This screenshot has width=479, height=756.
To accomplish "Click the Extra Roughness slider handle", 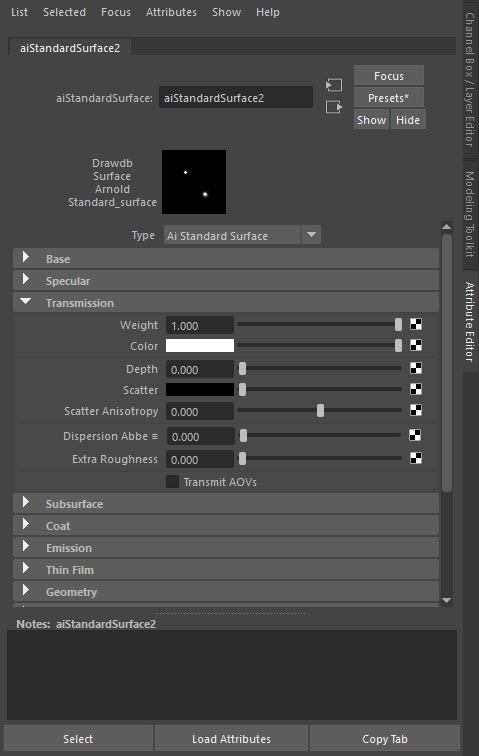I will (243, 458).
